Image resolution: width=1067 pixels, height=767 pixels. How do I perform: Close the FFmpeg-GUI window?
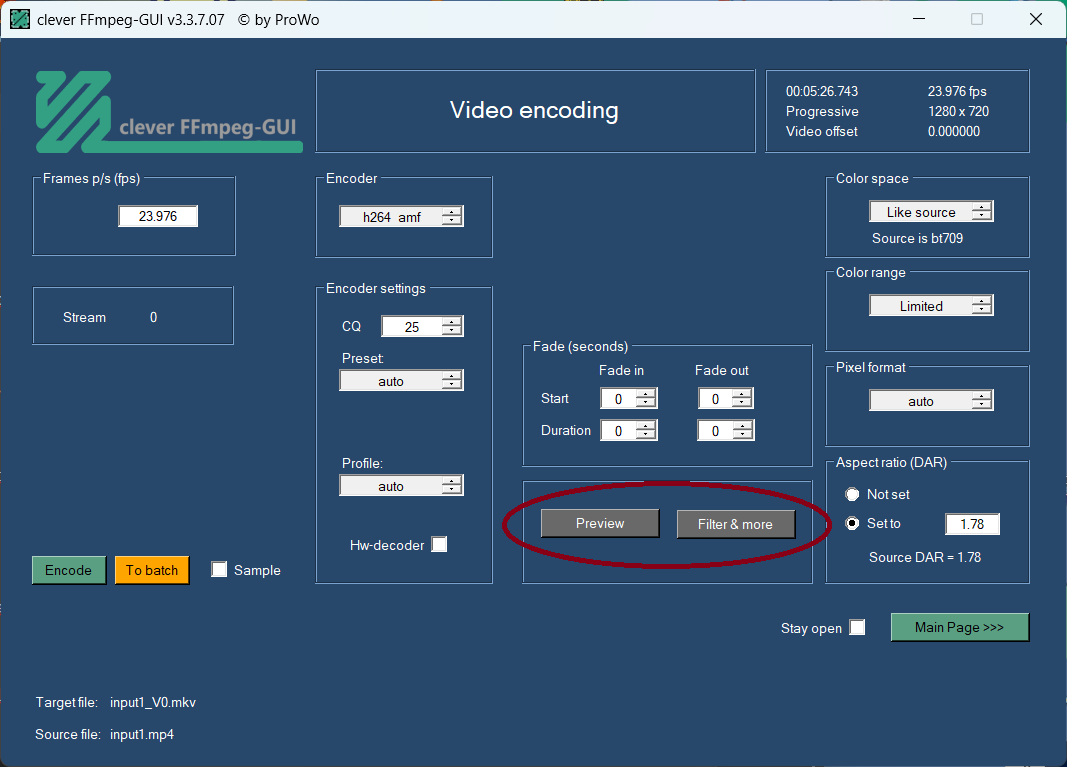(x=1036, y=19)
